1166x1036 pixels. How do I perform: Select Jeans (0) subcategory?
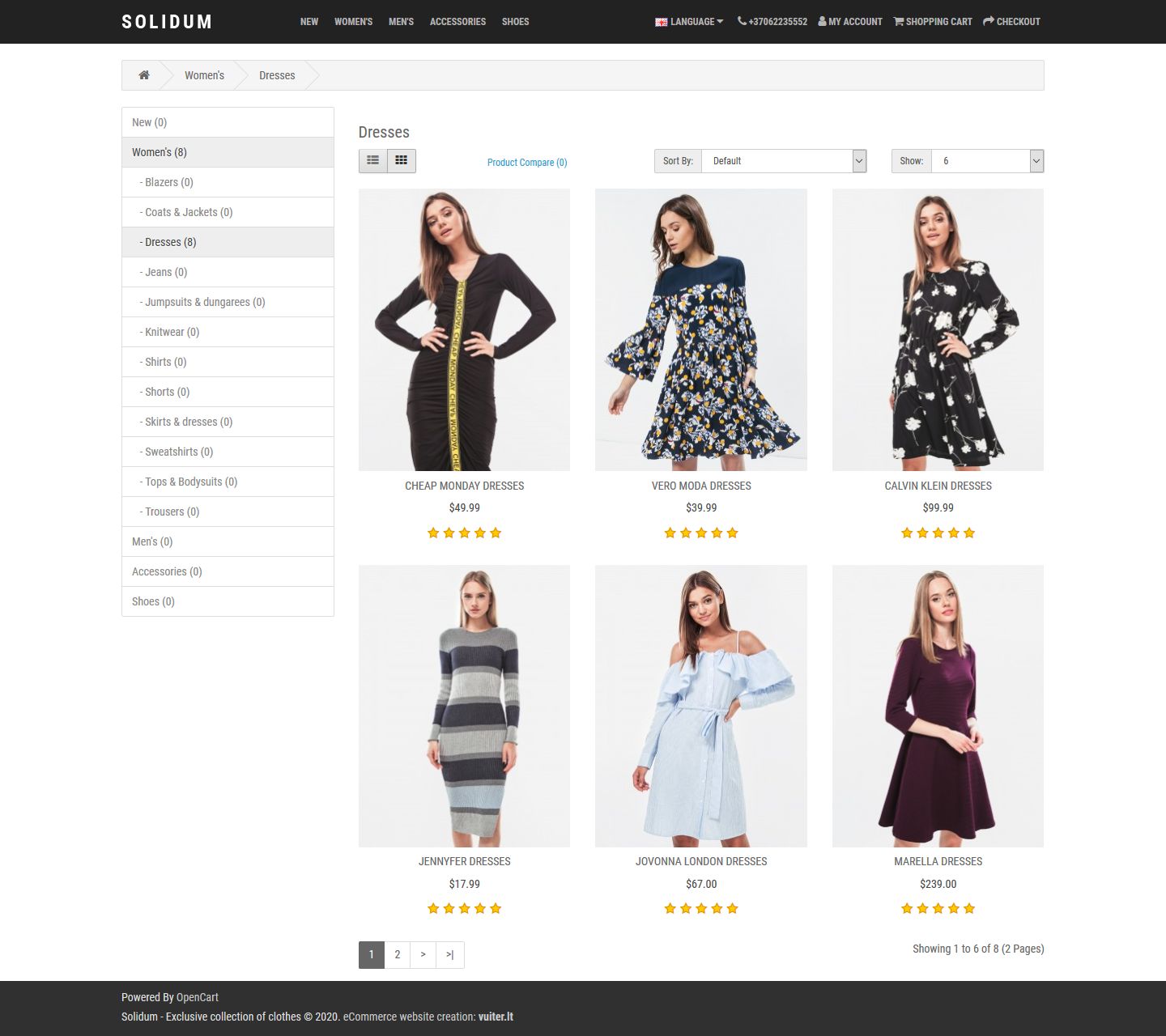(228, 272)
